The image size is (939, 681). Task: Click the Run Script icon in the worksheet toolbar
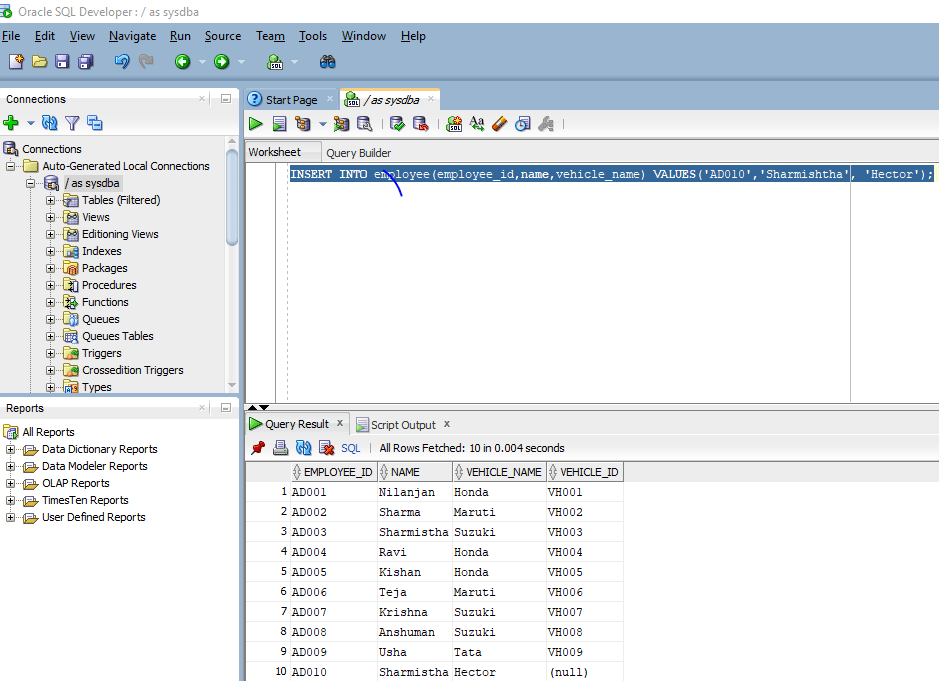(x=279, y=124)
